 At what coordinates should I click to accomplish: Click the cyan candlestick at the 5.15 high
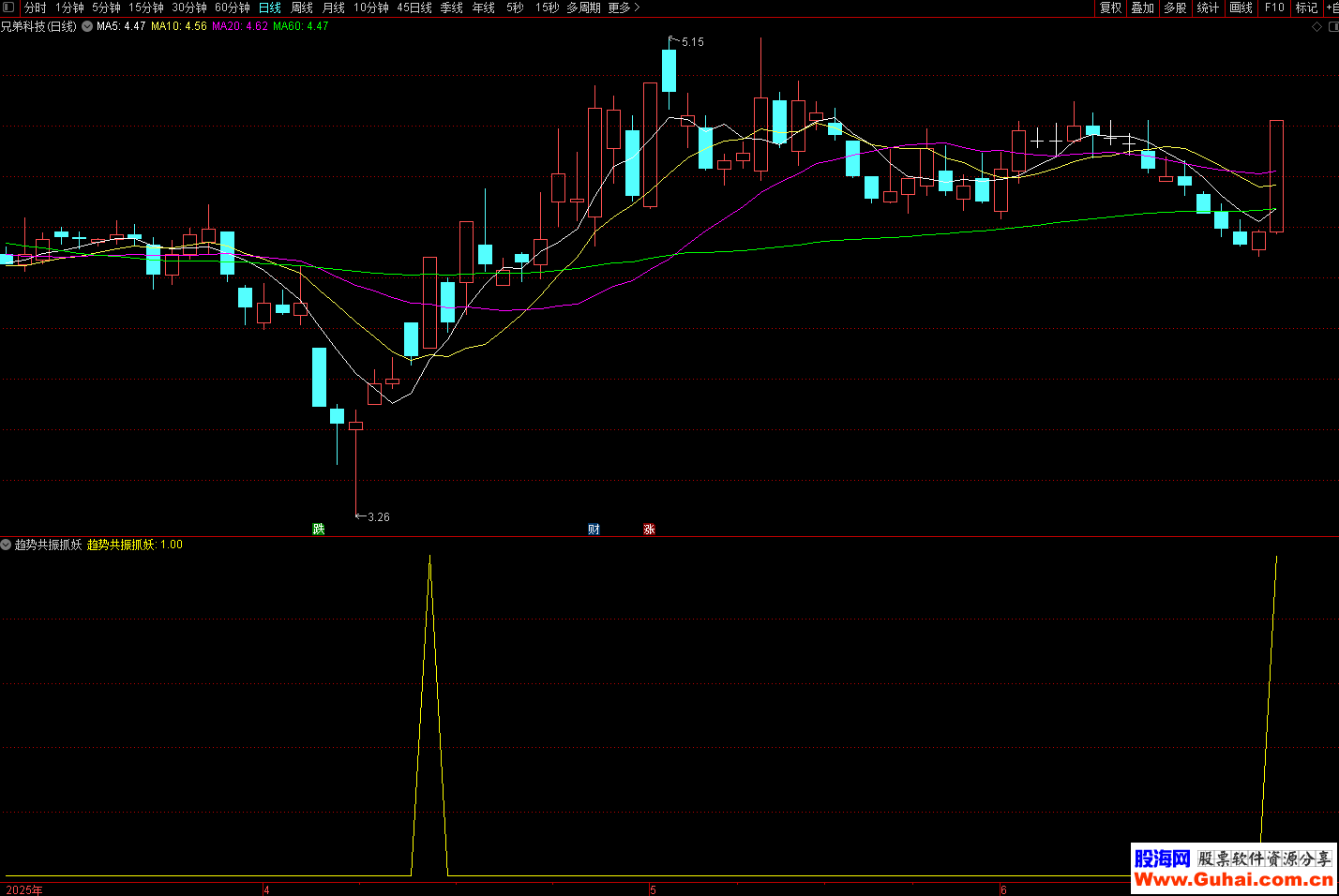click(669, 70)
